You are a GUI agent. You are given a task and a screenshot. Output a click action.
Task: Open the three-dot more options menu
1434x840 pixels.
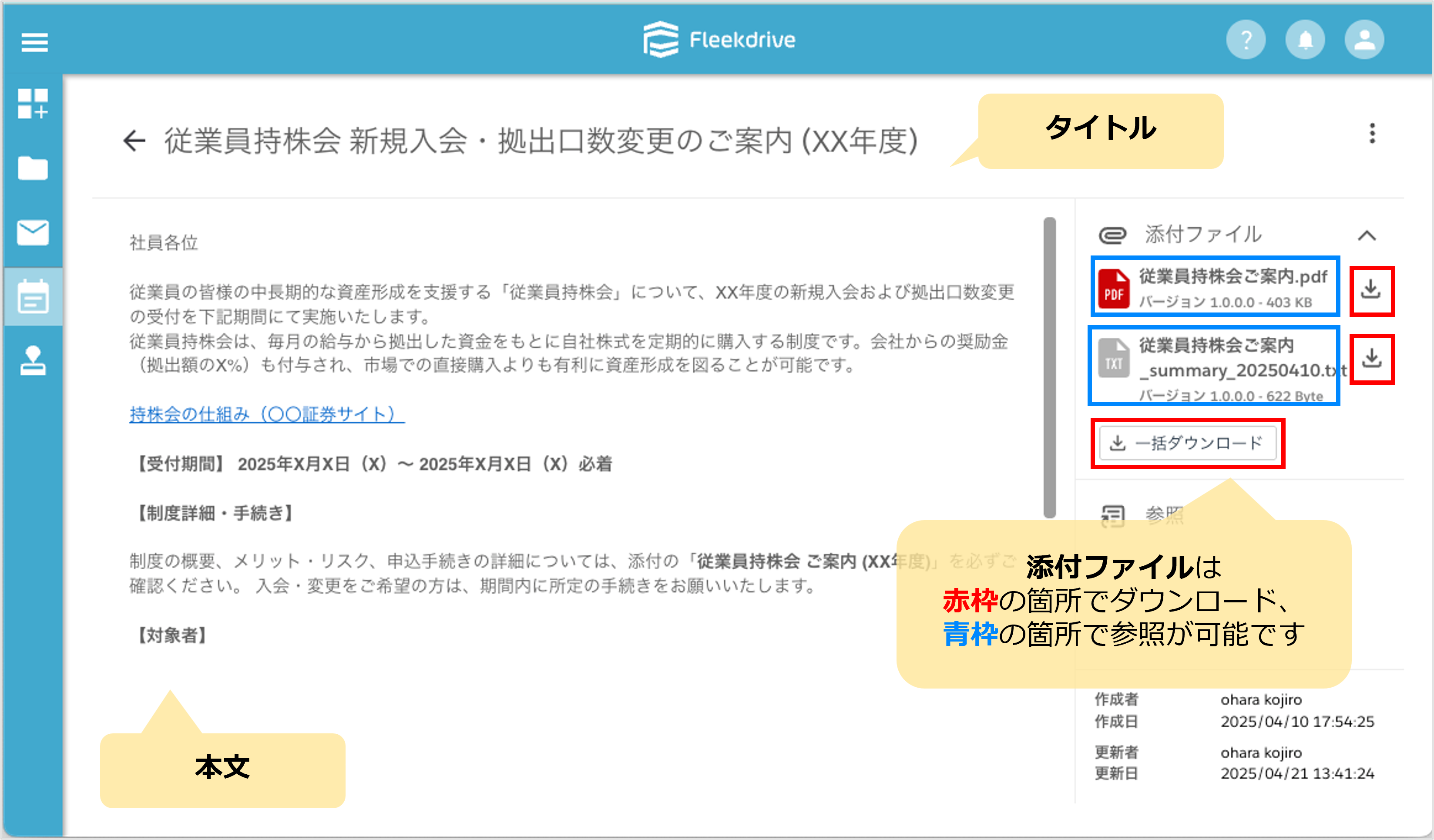(x=1372, y=133)
